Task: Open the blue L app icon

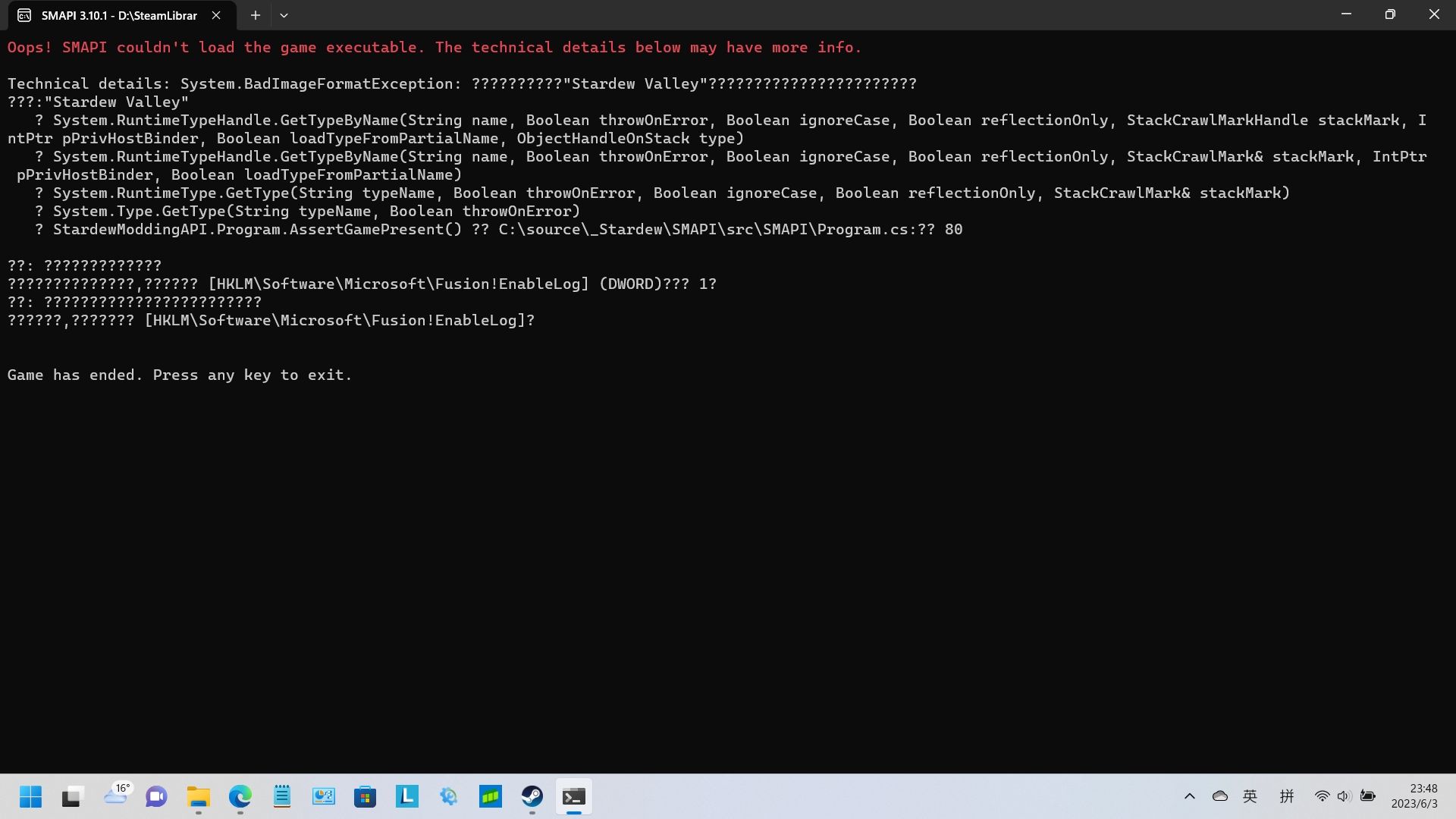Action: [x=407, y=796]
